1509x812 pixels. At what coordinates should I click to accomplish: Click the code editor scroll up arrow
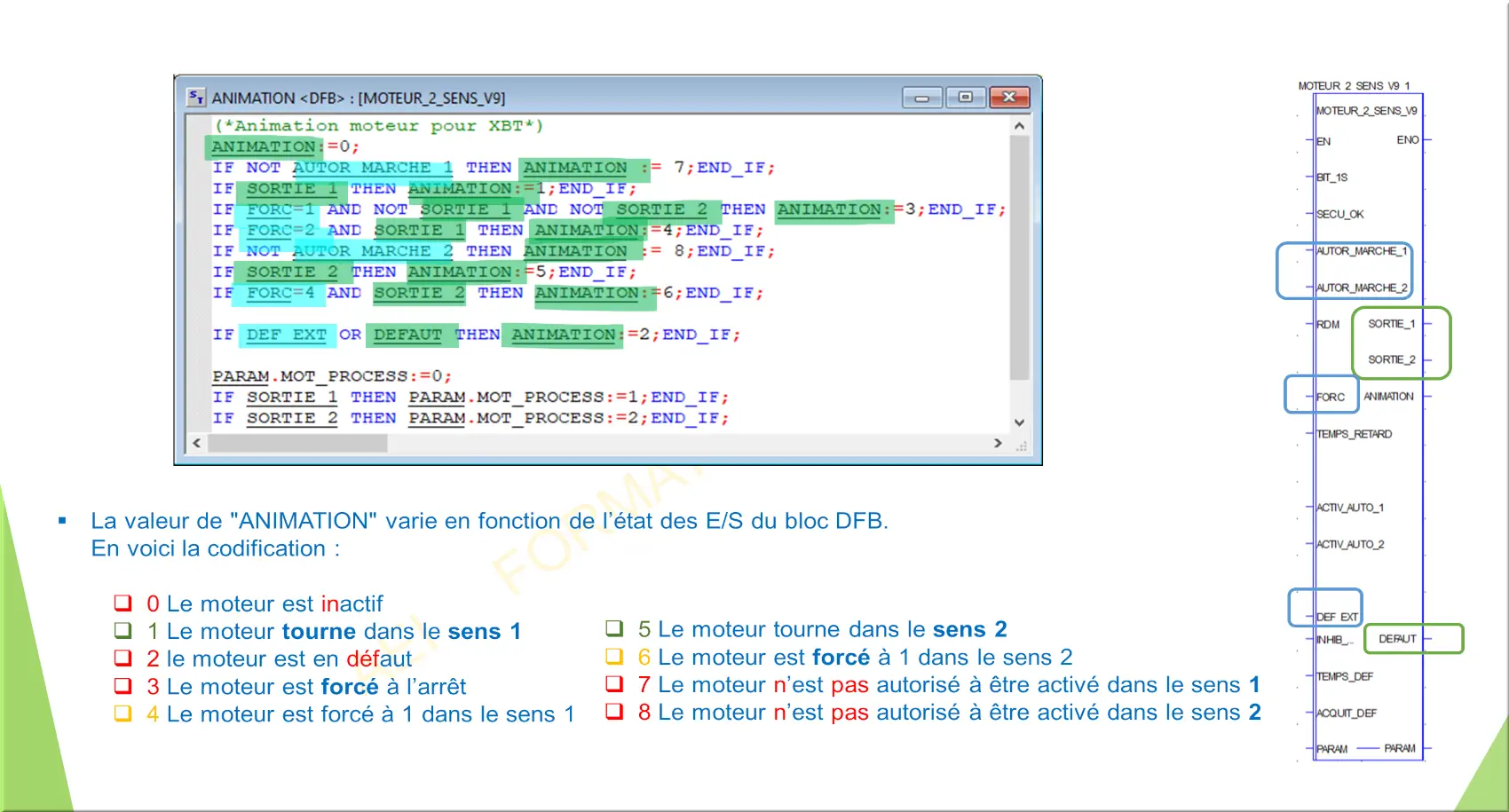[x=1019, y=126]
